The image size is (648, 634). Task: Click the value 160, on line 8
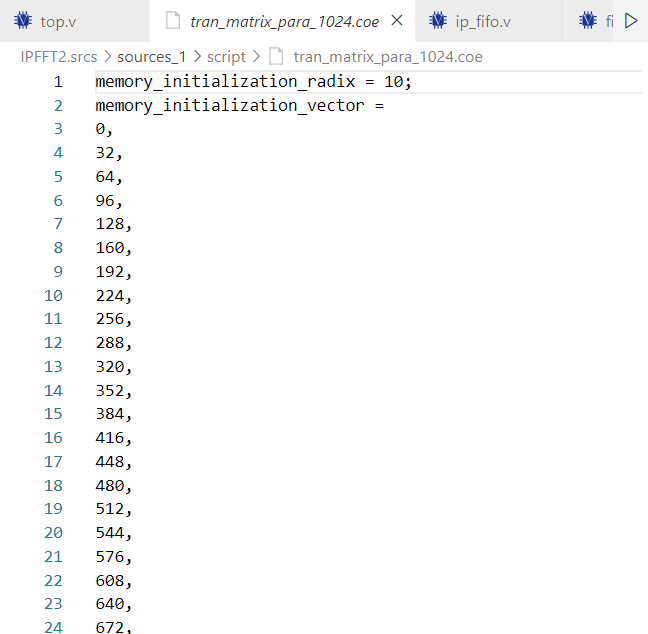click(x=114, y=248)
